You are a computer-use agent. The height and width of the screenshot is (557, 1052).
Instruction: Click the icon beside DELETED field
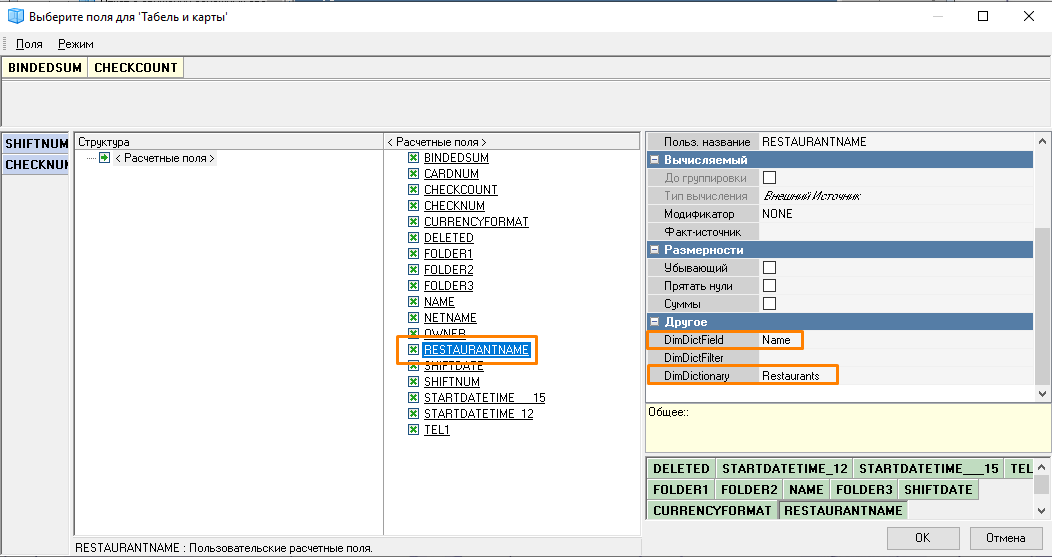[x=413, y=238]
